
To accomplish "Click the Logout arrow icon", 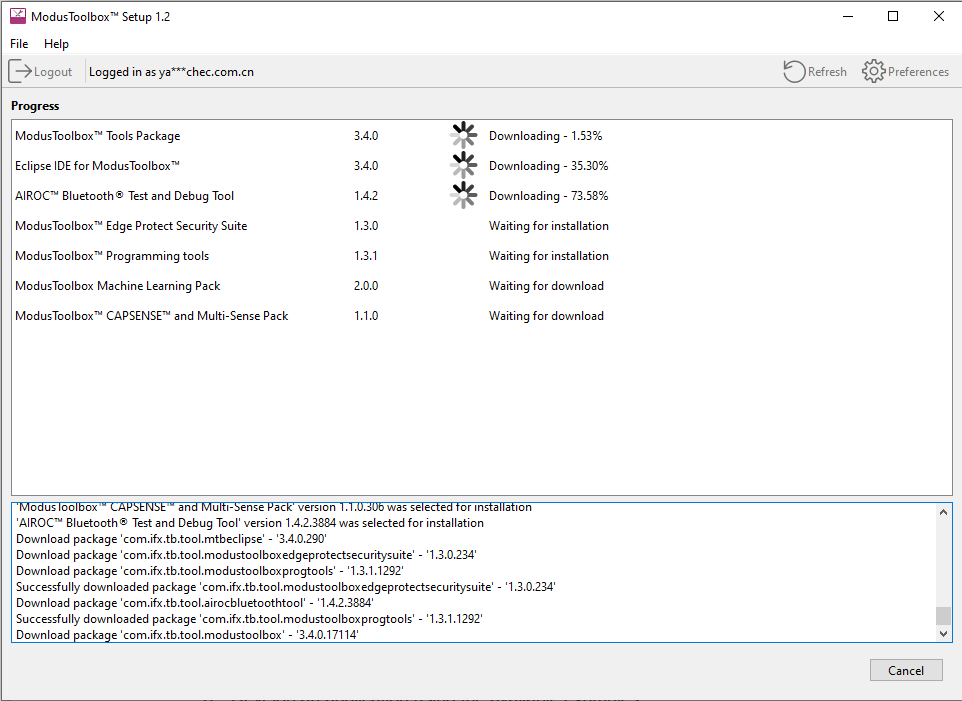I will [20, 71].
